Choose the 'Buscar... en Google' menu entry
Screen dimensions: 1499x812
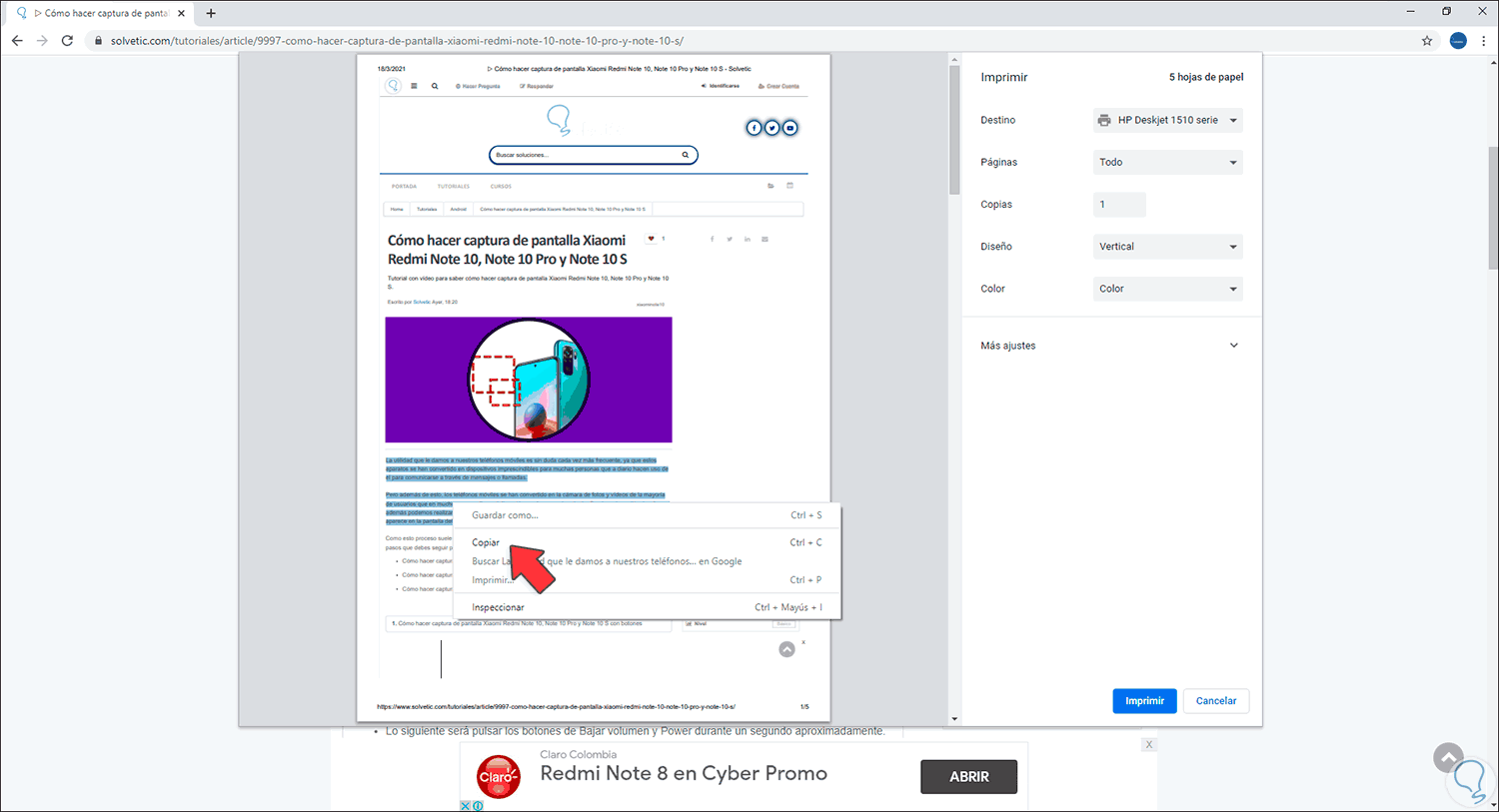point(647,561)
